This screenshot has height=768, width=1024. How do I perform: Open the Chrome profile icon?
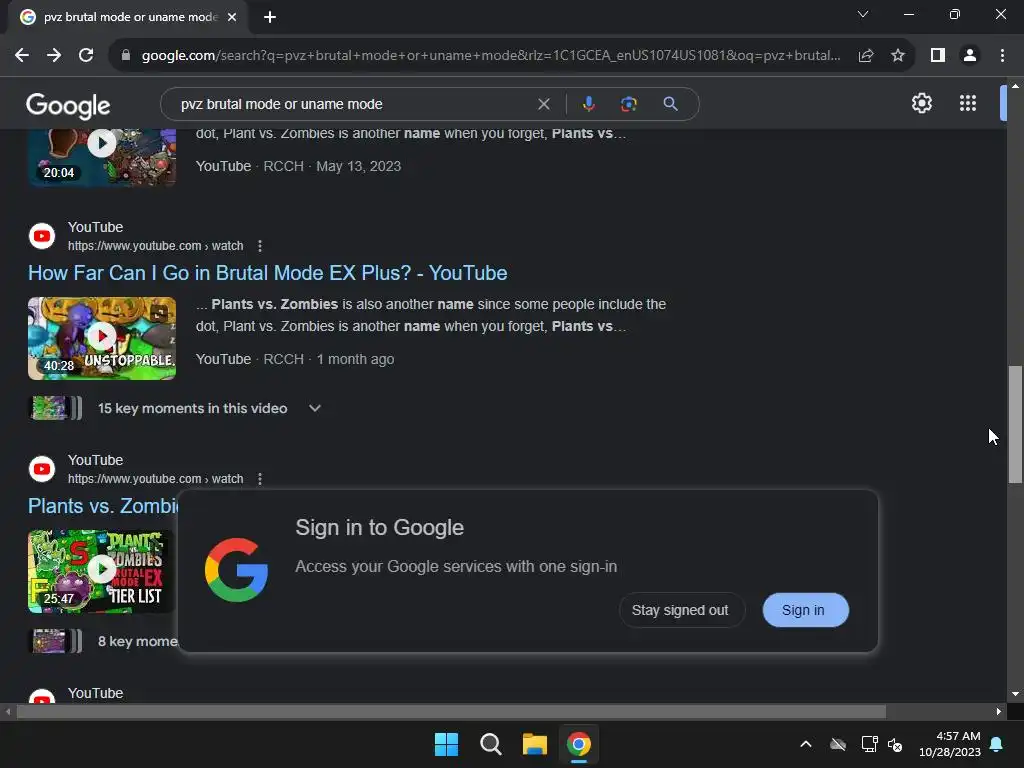970,56
